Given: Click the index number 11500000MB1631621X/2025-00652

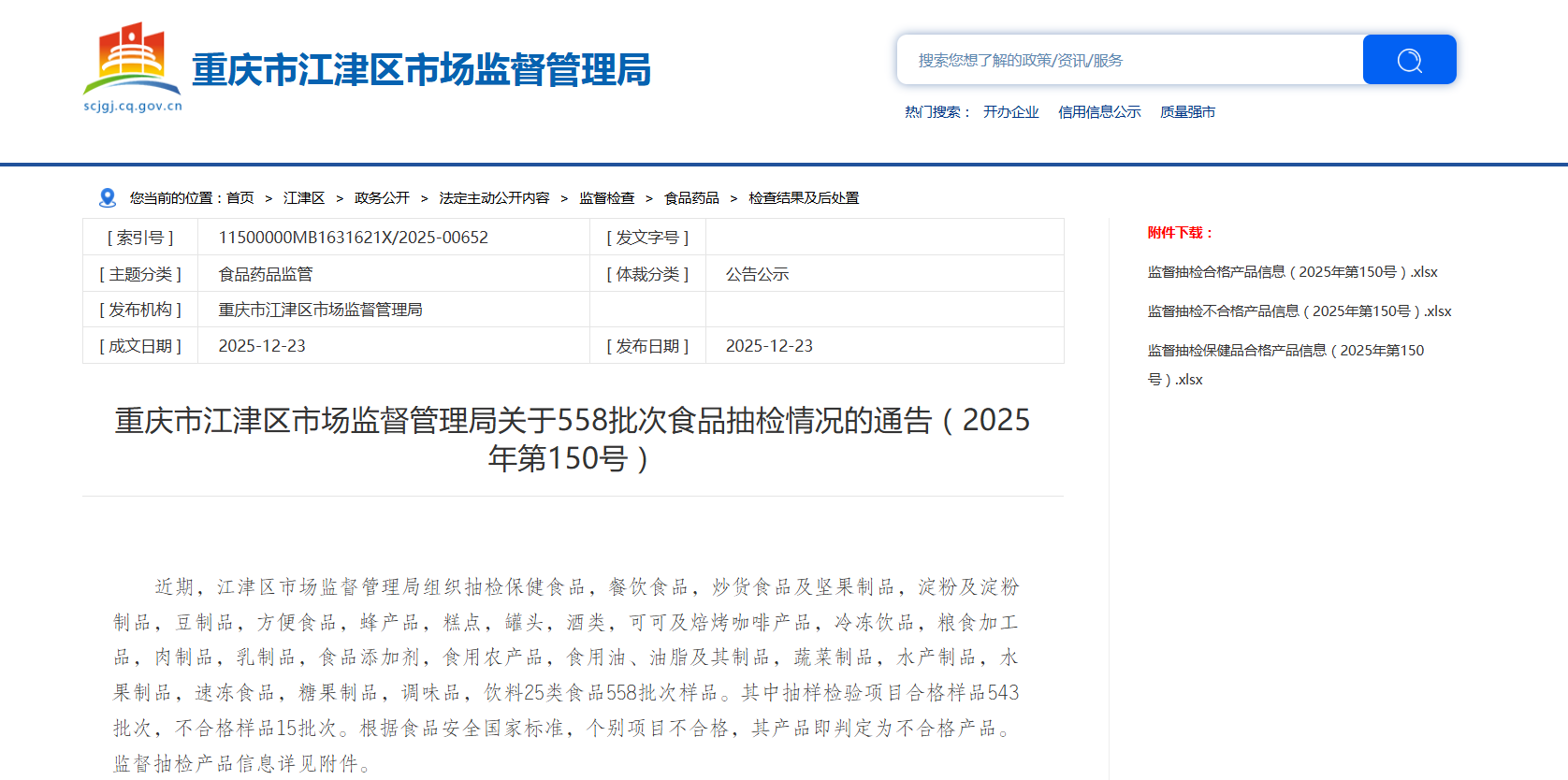Looking at the screenshot, I should [353, 238].
